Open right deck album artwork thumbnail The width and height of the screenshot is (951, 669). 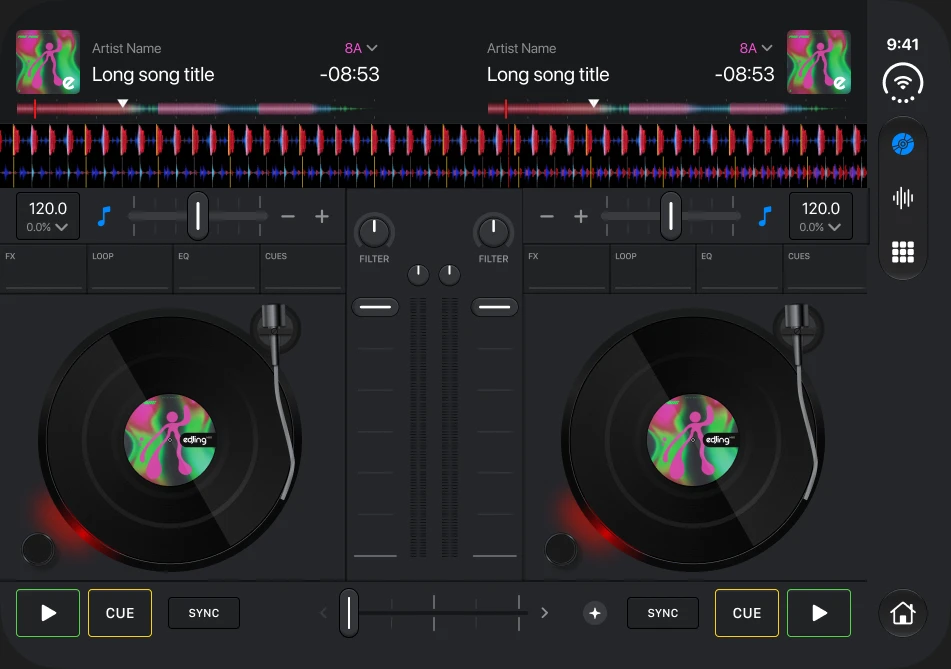click(819, 62)
